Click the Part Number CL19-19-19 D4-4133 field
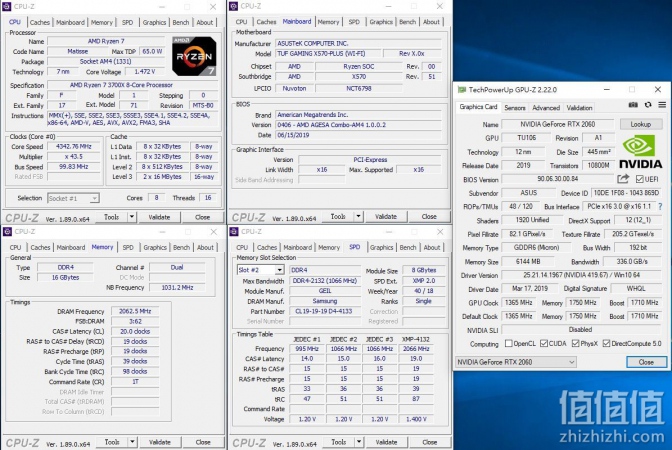 [x=325, y=312]
